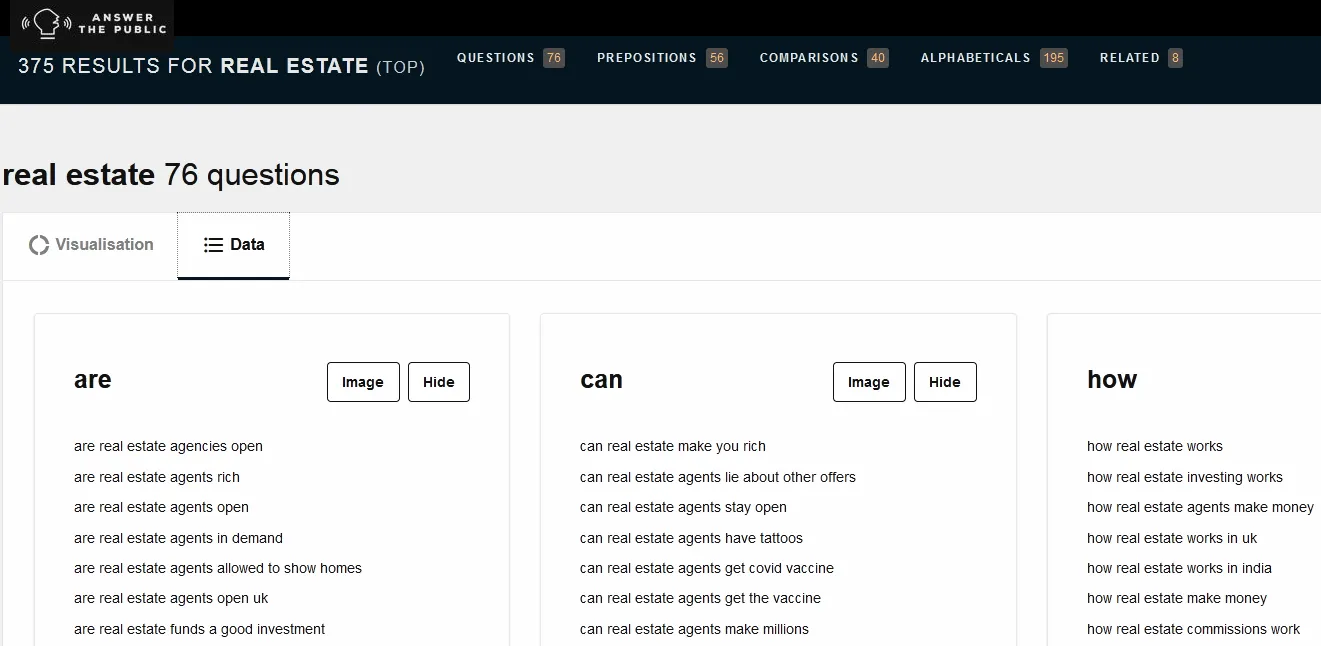The width and height of the screenshot is (1321, 646).
Task: Open 'how real estate works' query
Action: tap(1154, 447)
